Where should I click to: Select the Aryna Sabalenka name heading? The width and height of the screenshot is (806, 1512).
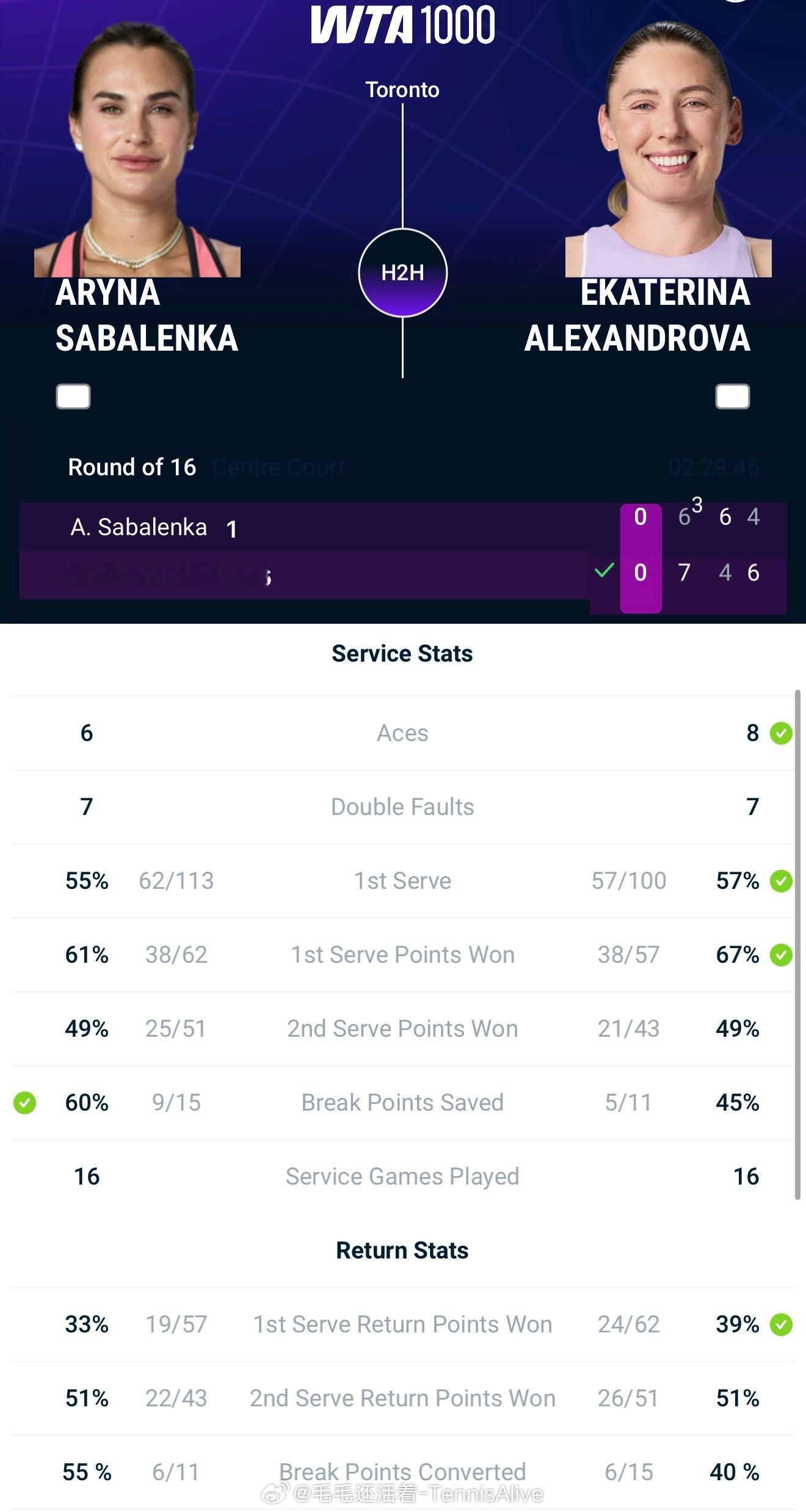click(147, 316)
